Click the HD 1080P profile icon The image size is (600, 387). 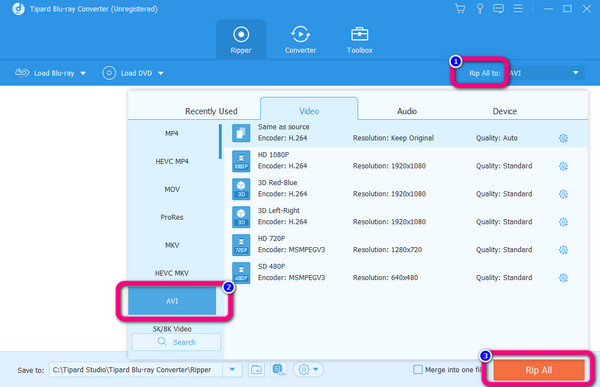[241, 161]
